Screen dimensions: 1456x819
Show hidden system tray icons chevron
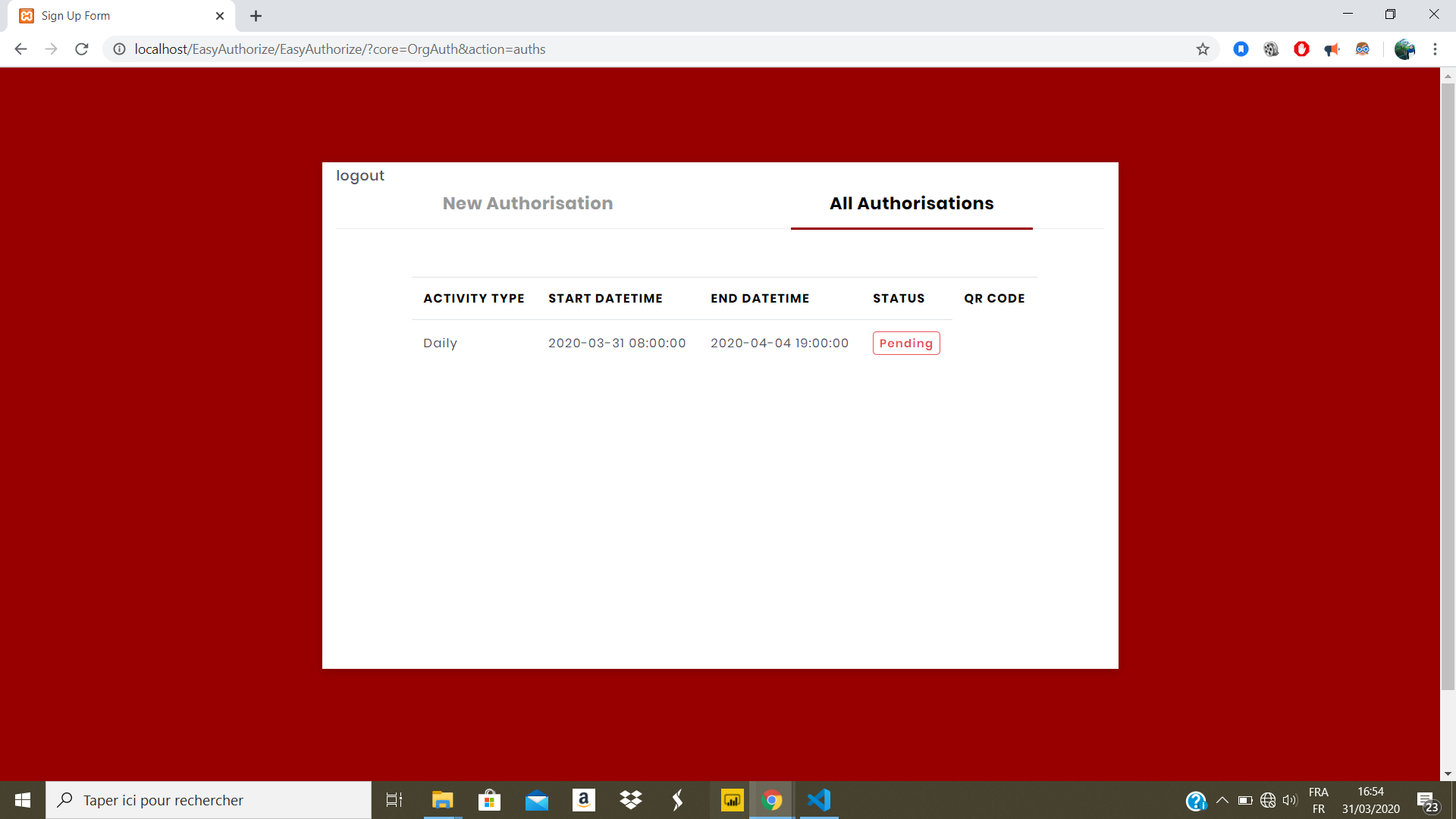click(x=1222, y=800)
